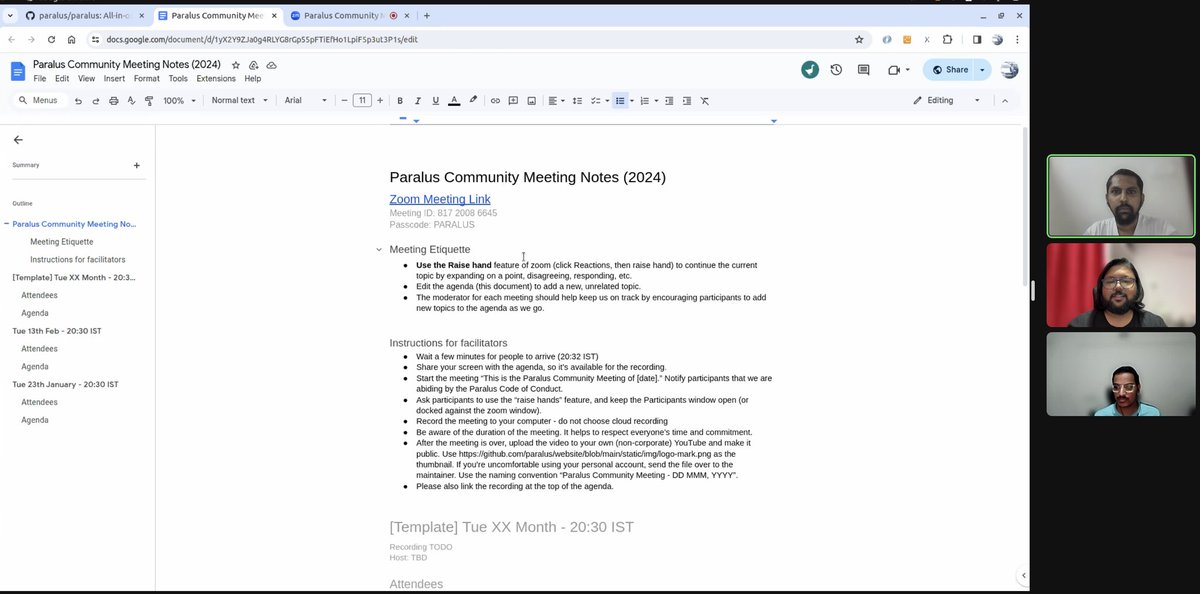Image resolution: width=1200 pixels, height=594 pixels.
Task: Open the text color picker
Action: click(x=454, y=101)
